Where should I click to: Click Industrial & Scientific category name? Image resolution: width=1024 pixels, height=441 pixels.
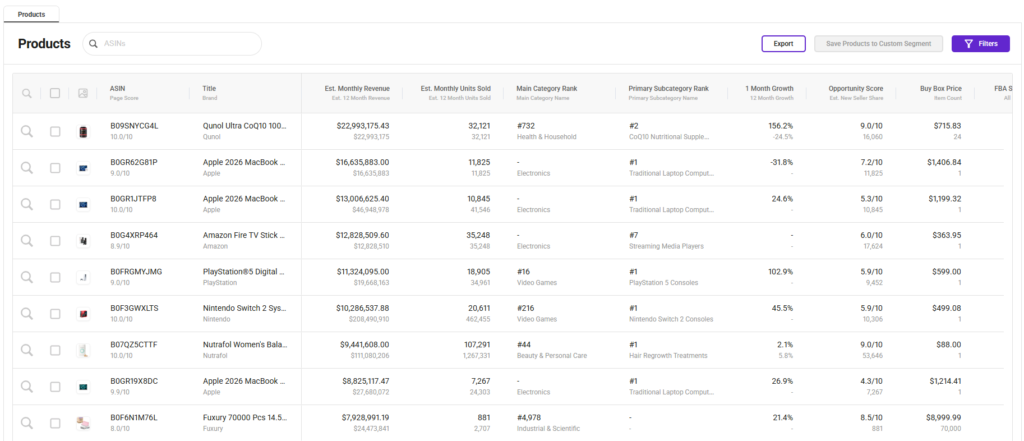548,429
